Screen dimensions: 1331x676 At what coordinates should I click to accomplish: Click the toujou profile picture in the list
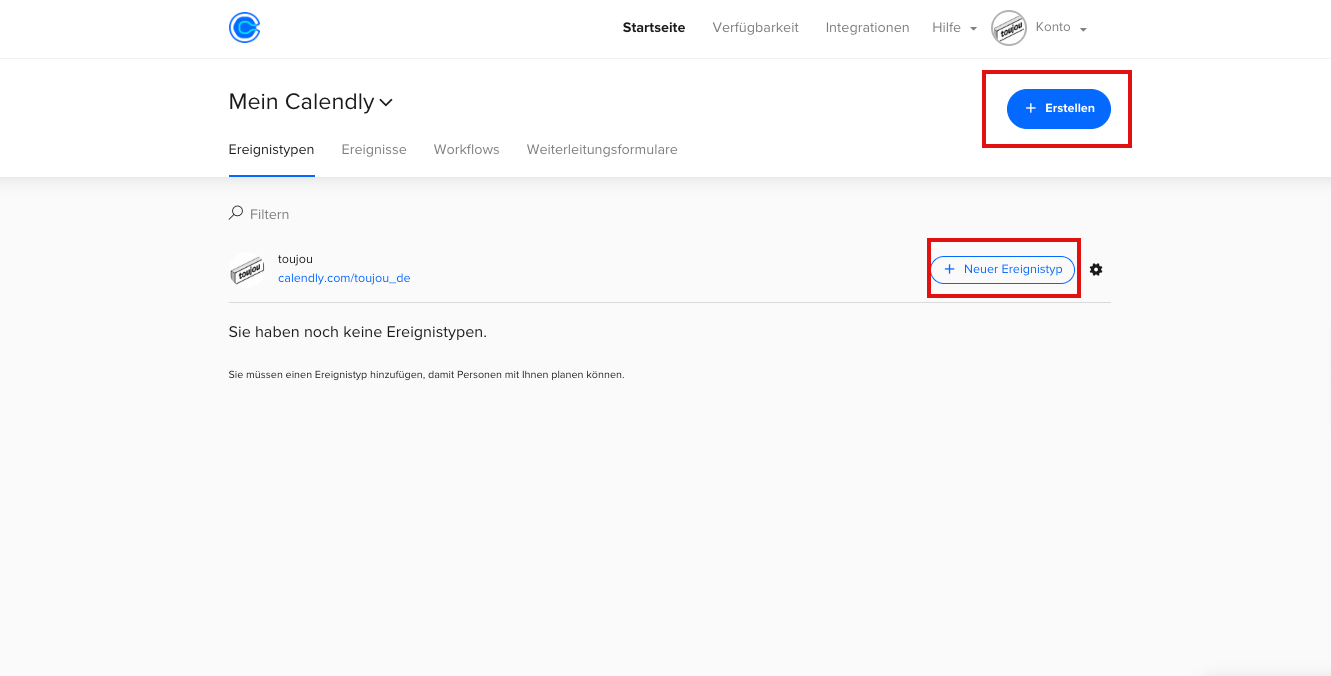click(x=246, y=269)
